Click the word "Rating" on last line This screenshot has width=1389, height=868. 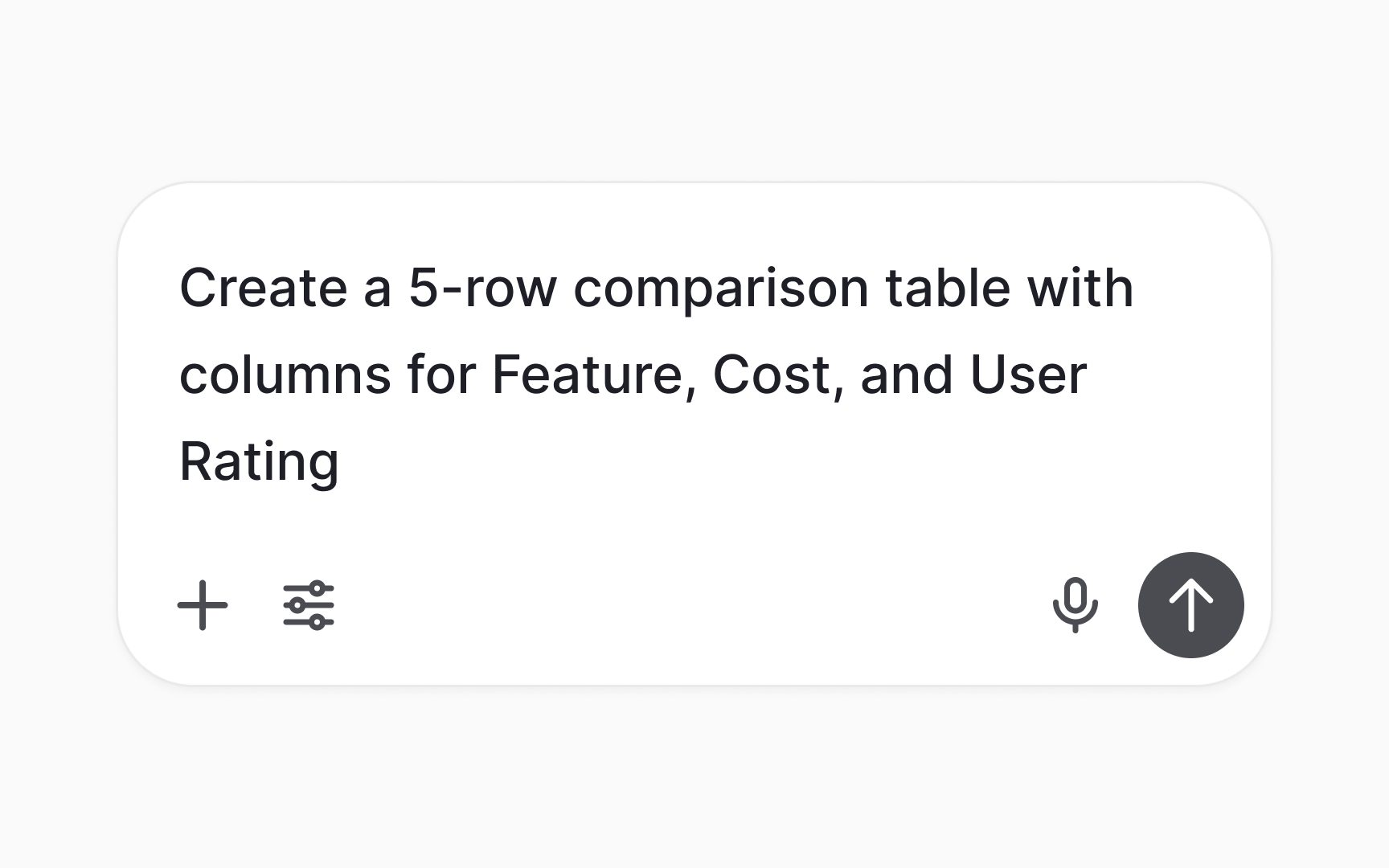click(x=259, y=463)
